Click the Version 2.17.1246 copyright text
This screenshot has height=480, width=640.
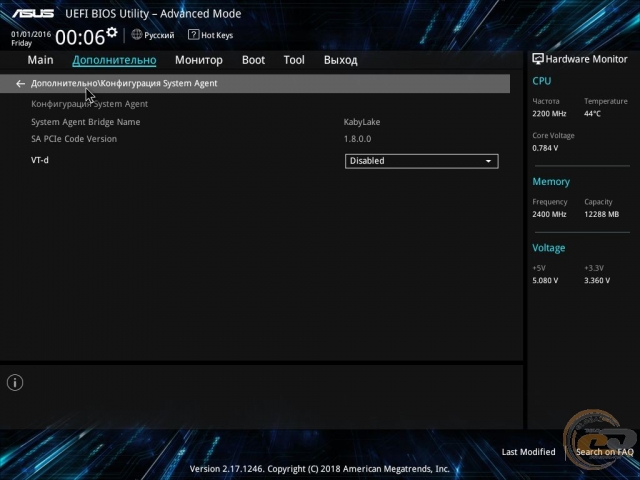tap(320, 469)
